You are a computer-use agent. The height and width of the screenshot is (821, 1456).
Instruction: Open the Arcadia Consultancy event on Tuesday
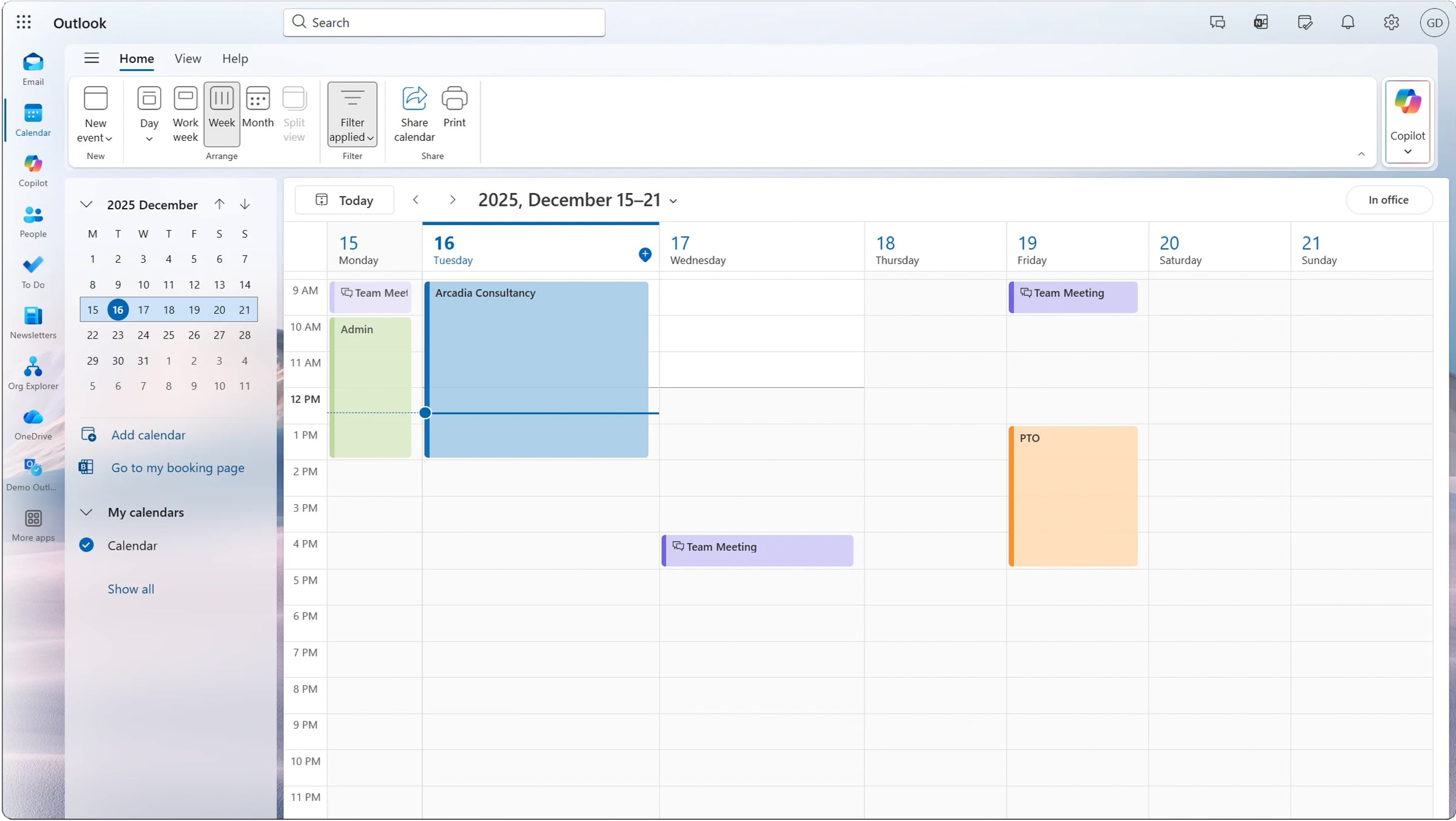coord(536,369)
